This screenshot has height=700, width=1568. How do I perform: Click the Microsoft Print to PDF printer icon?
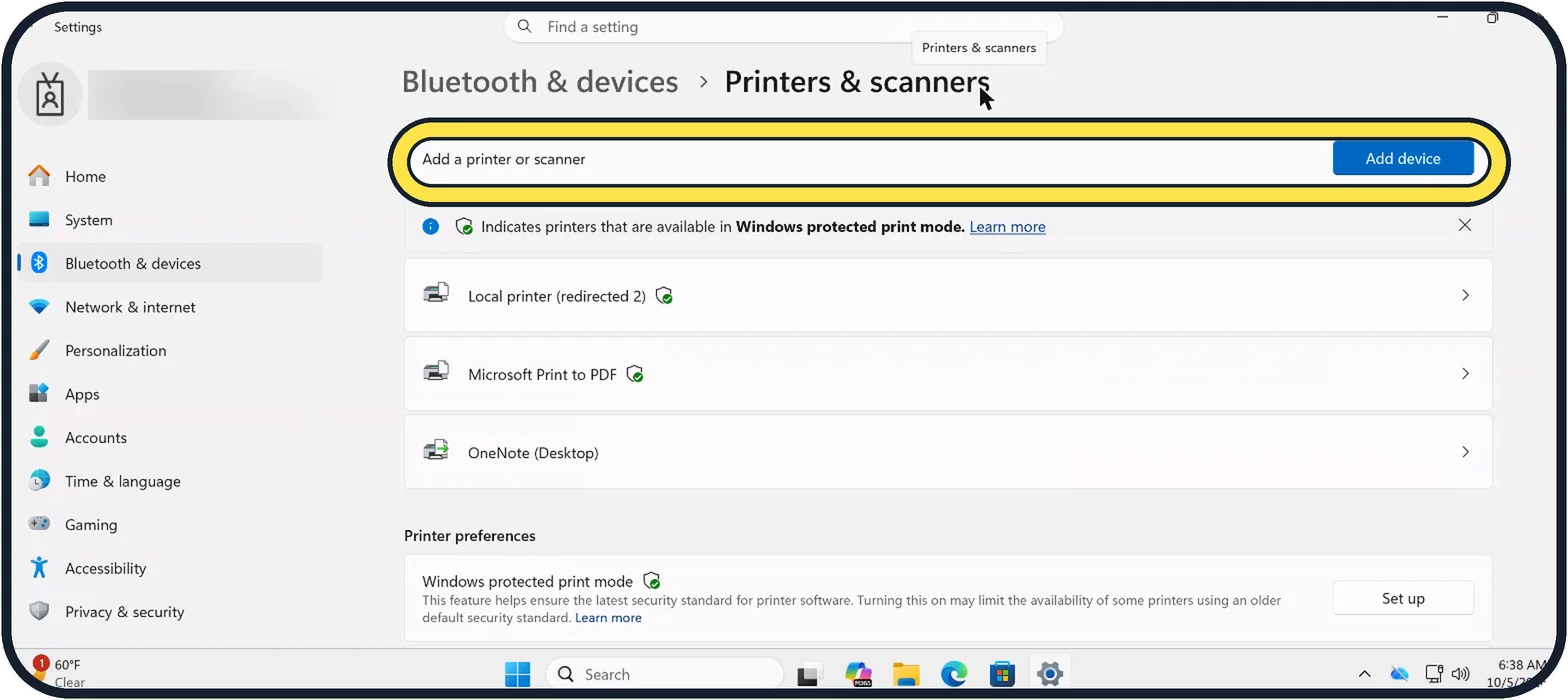coord(436,373)
